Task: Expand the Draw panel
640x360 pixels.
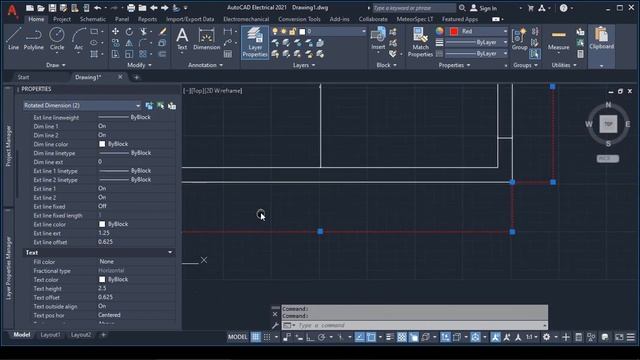Action: (x=56, y=65)
